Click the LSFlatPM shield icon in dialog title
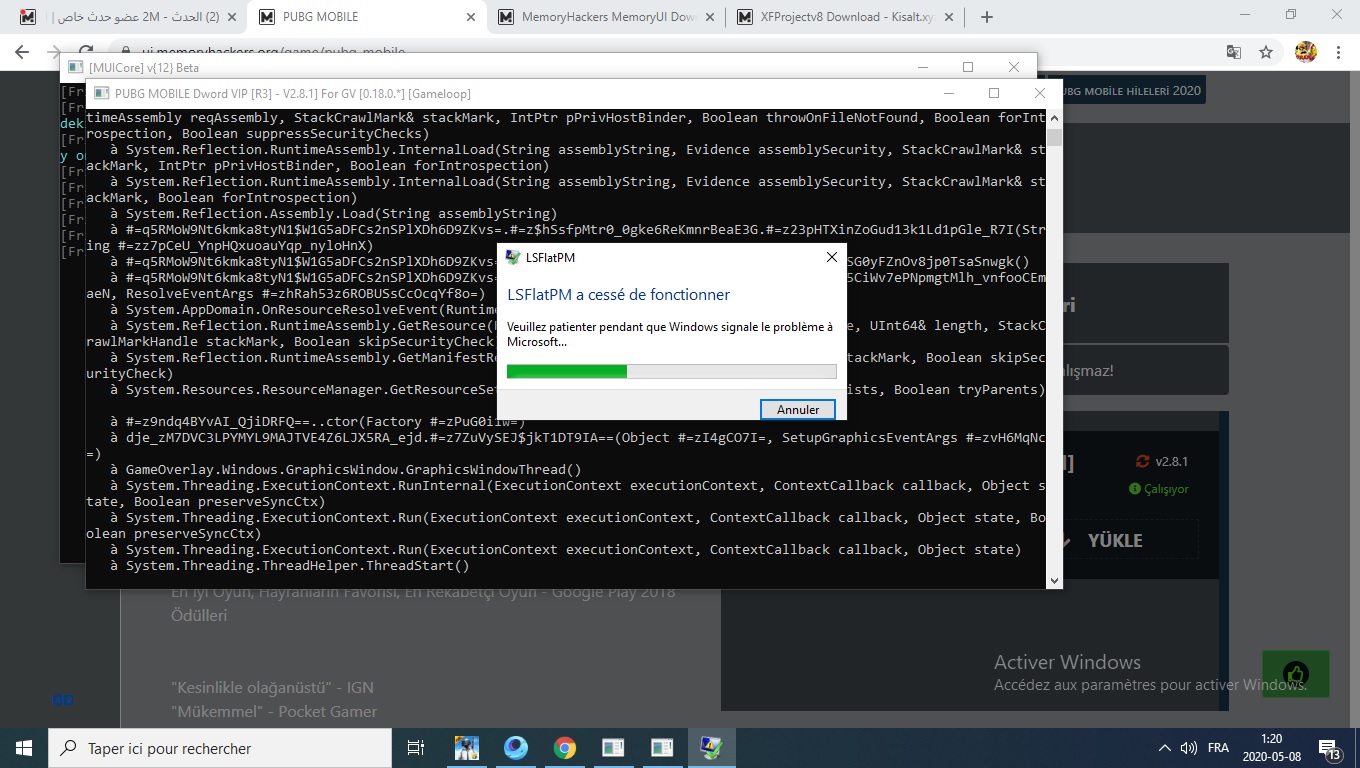The width and height of the screenshot is (1360, 768). pyautogui.click(x=513, y=257)
